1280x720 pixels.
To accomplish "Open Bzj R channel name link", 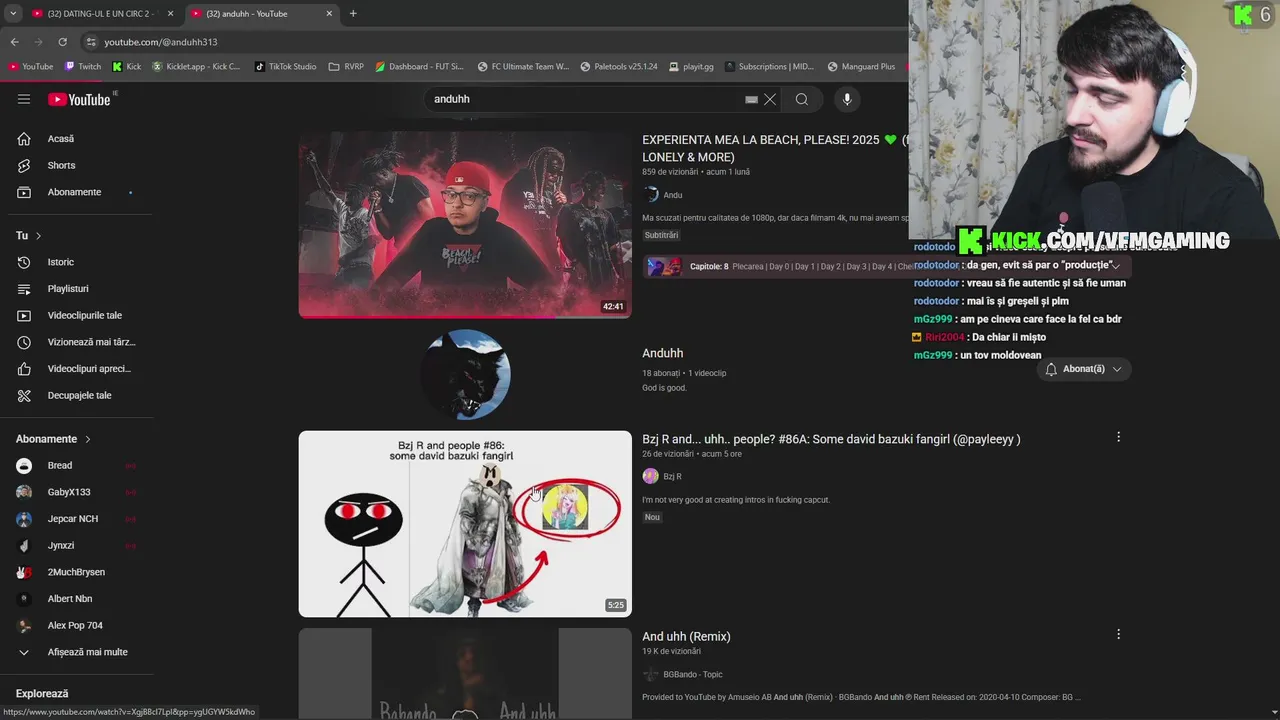I will [673, 476].
